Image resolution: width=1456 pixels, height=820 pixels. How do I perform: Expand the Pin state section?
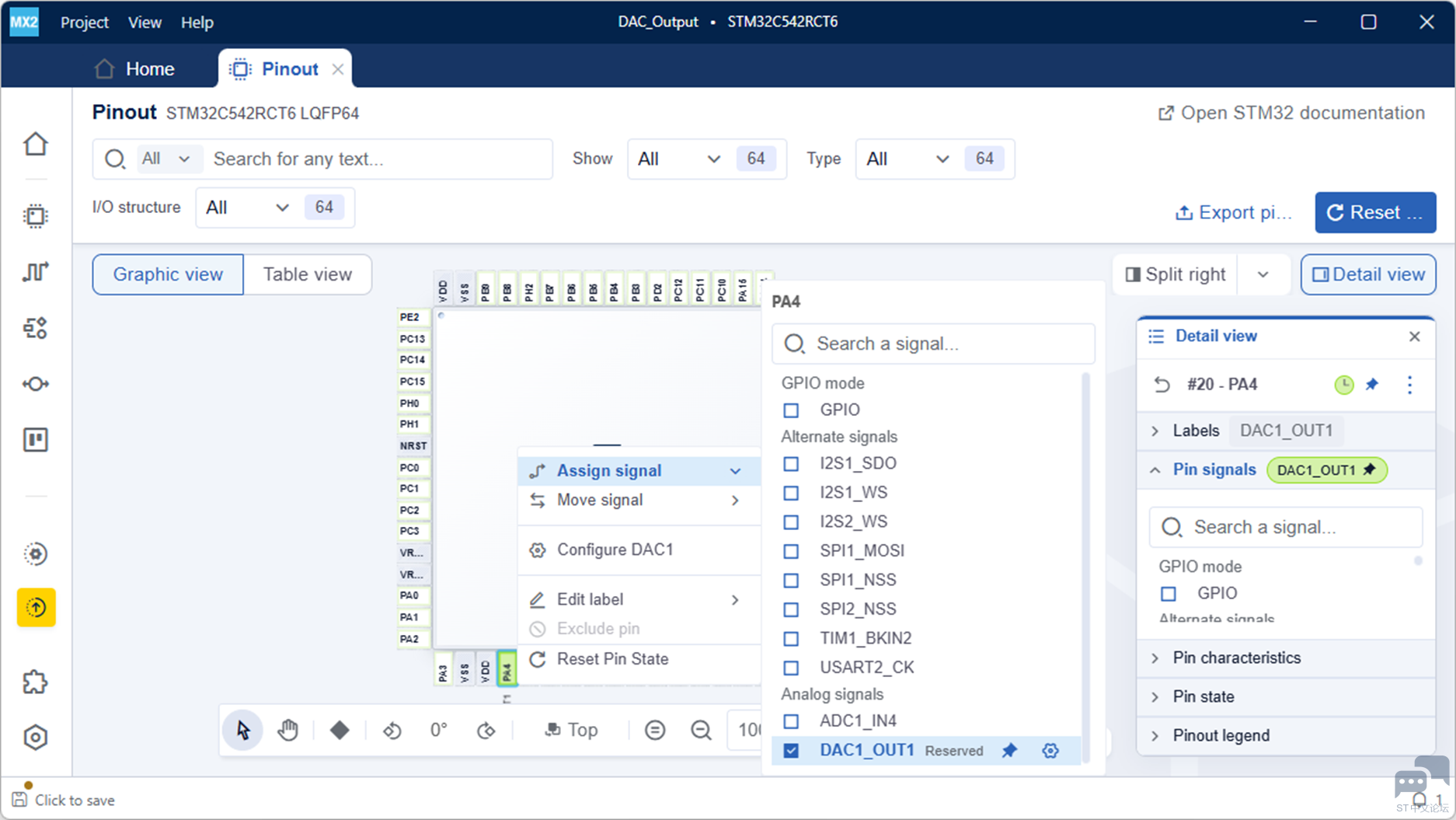point(1286,696)
